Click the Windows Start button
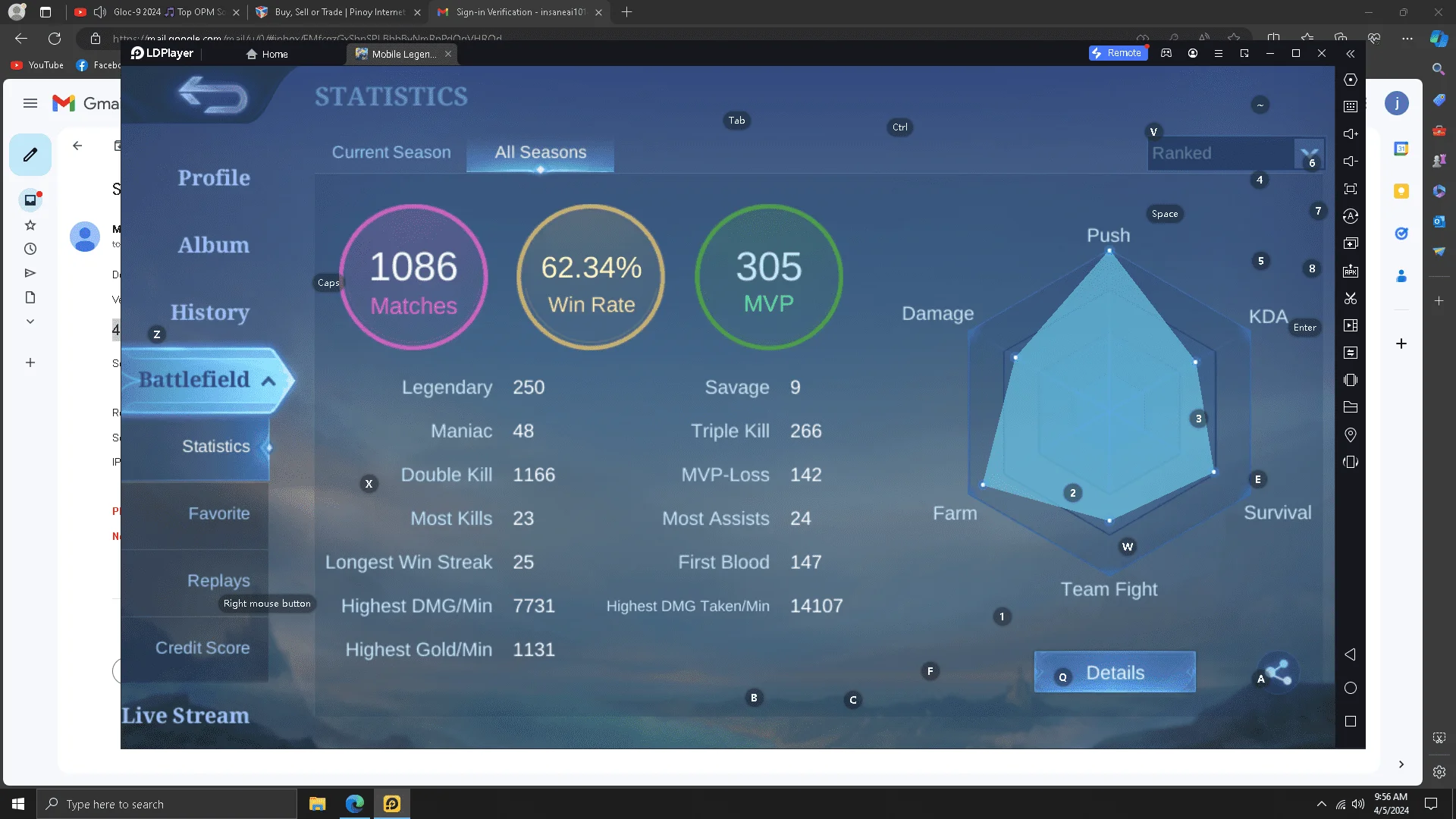Screen dimensions: 1456x819 click(18, 804)
